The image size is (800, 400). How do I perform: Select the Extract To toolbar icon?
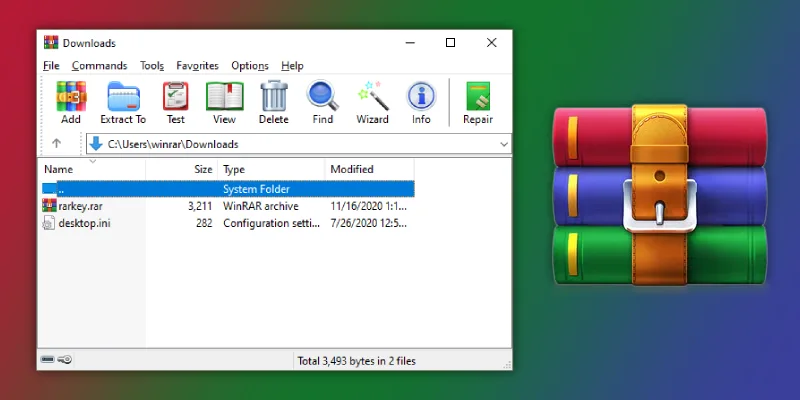tap(123, 103)
